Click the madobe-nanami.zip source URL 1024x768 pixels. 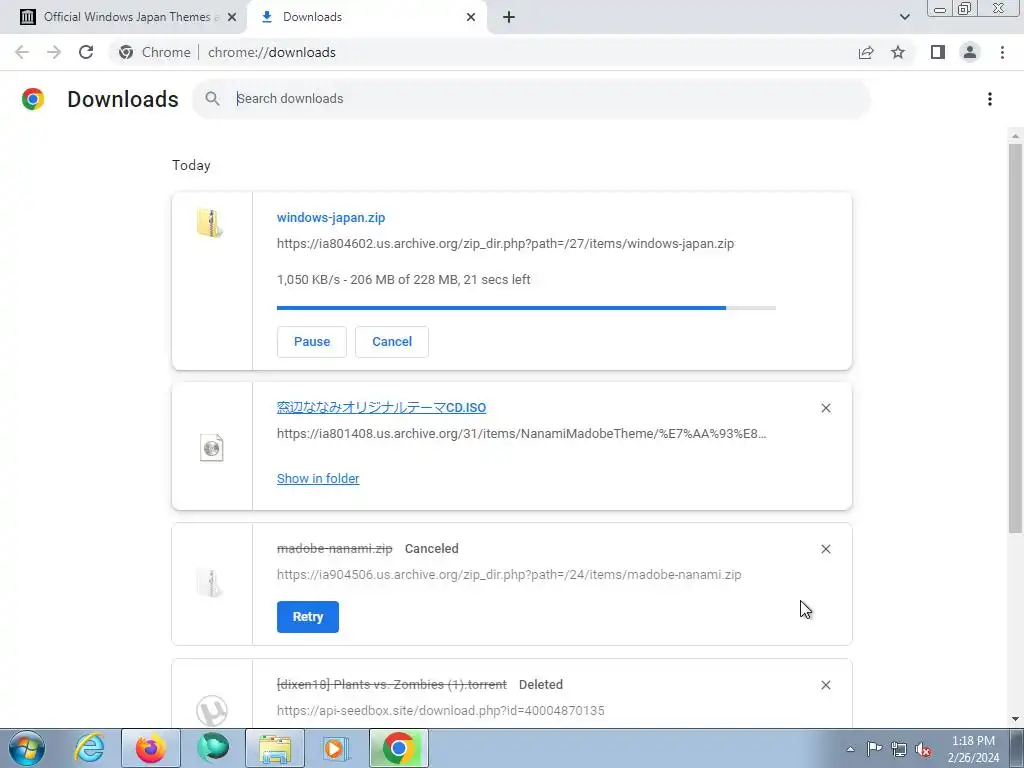pos(509,575)
